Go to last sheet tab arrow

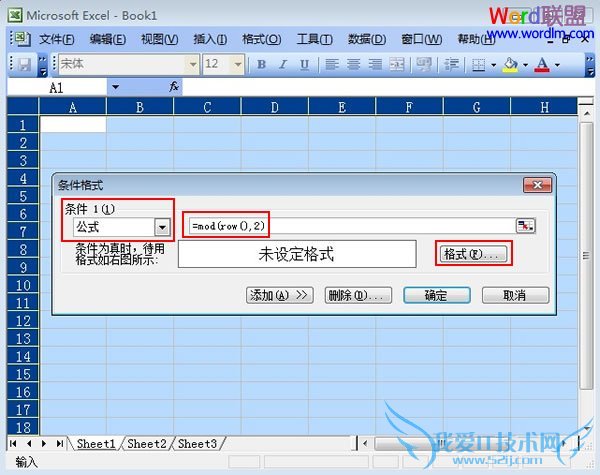click(x=59, y=444)
